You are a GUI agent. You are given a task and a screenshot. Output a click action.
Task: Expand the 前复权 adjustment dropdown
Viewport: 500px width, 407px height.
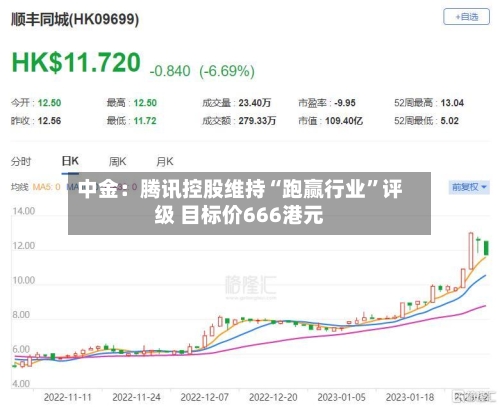(x=469, y=187)
